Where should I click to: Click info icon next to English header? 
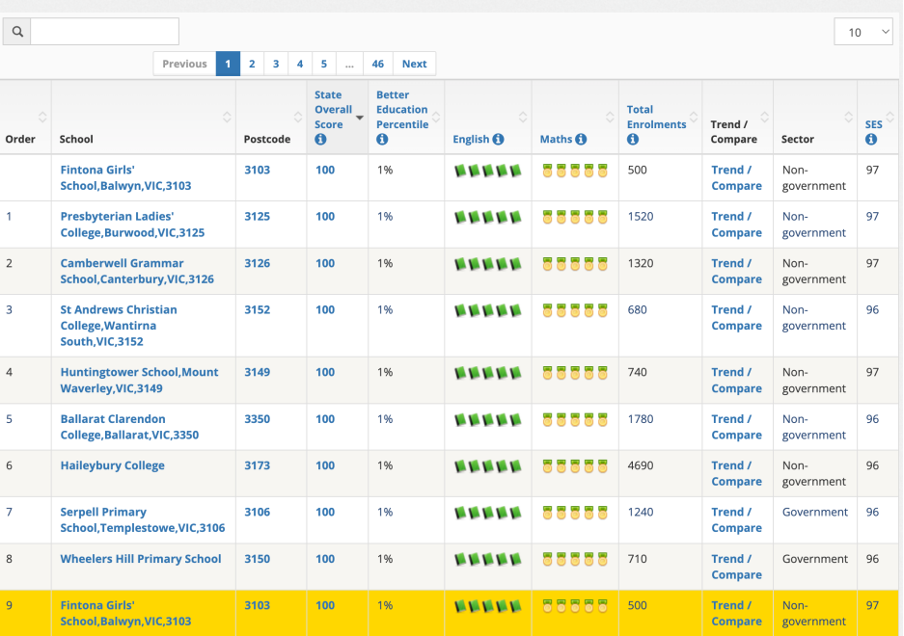click(498, 140)
